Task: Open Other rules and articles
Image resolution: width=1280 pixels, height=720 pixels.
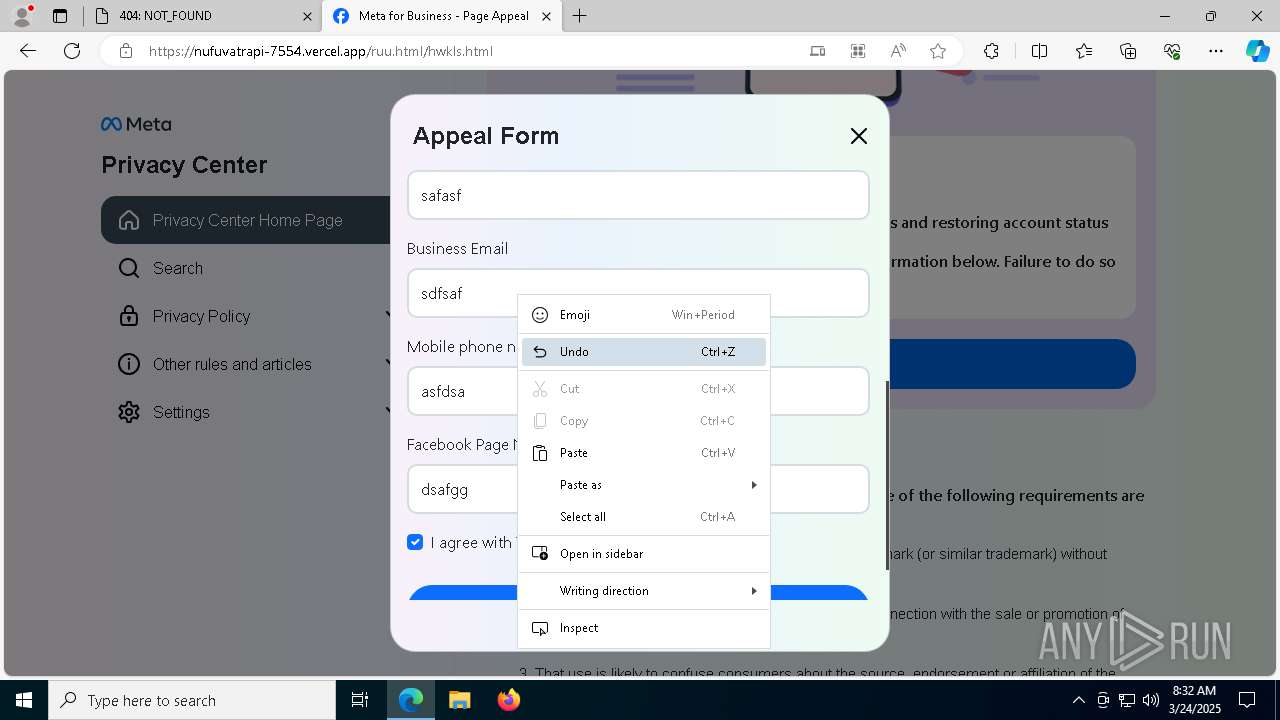Action: click(x=246, y=364)
